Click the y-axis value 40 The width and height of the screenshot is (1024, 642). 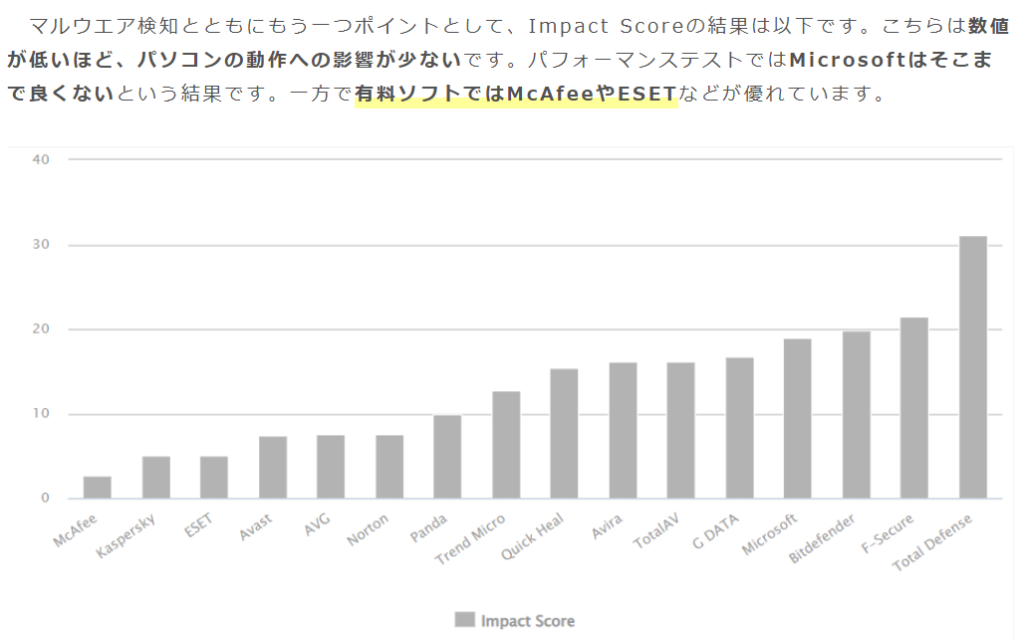pos(40,159)
